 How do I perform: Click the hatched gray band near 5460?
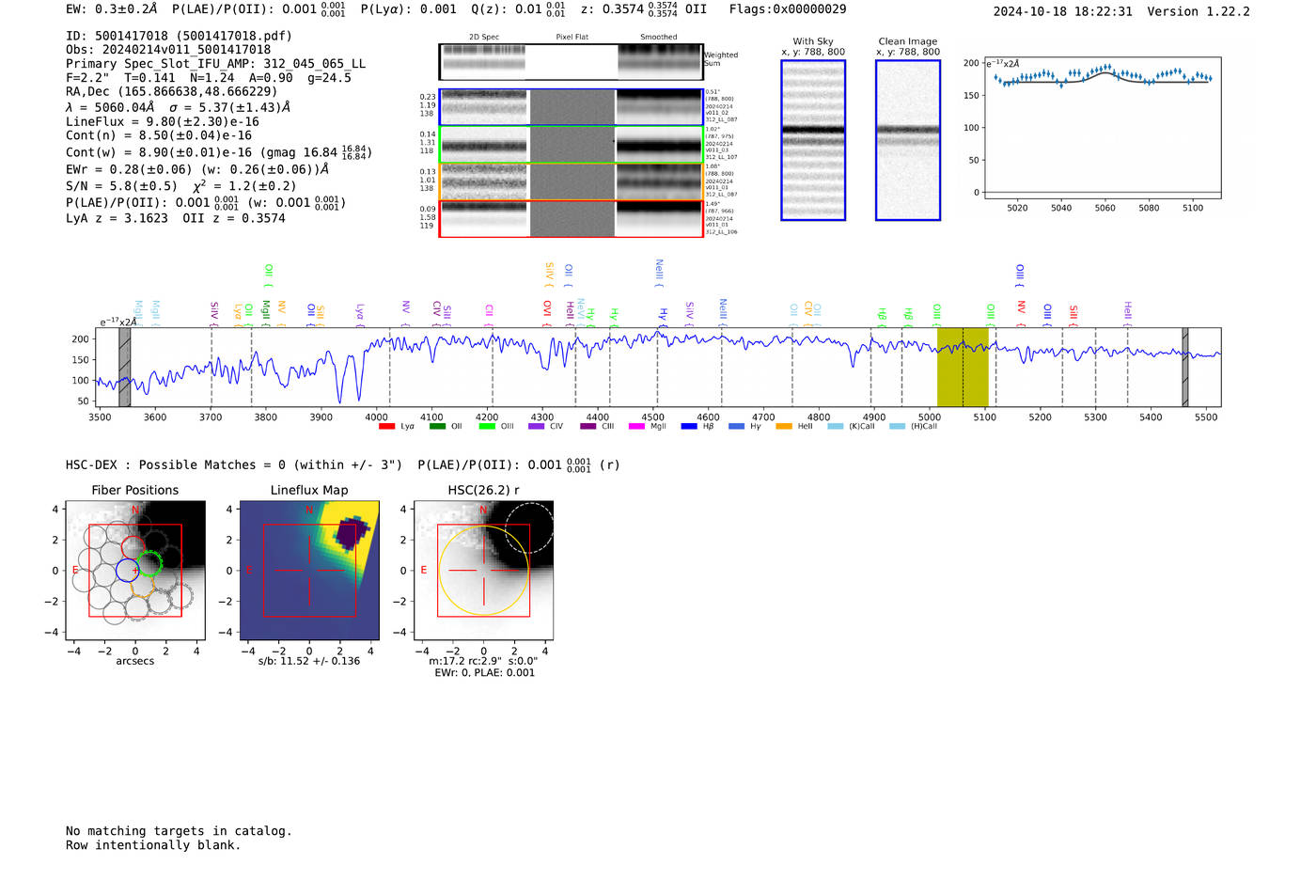(1185, 367)
